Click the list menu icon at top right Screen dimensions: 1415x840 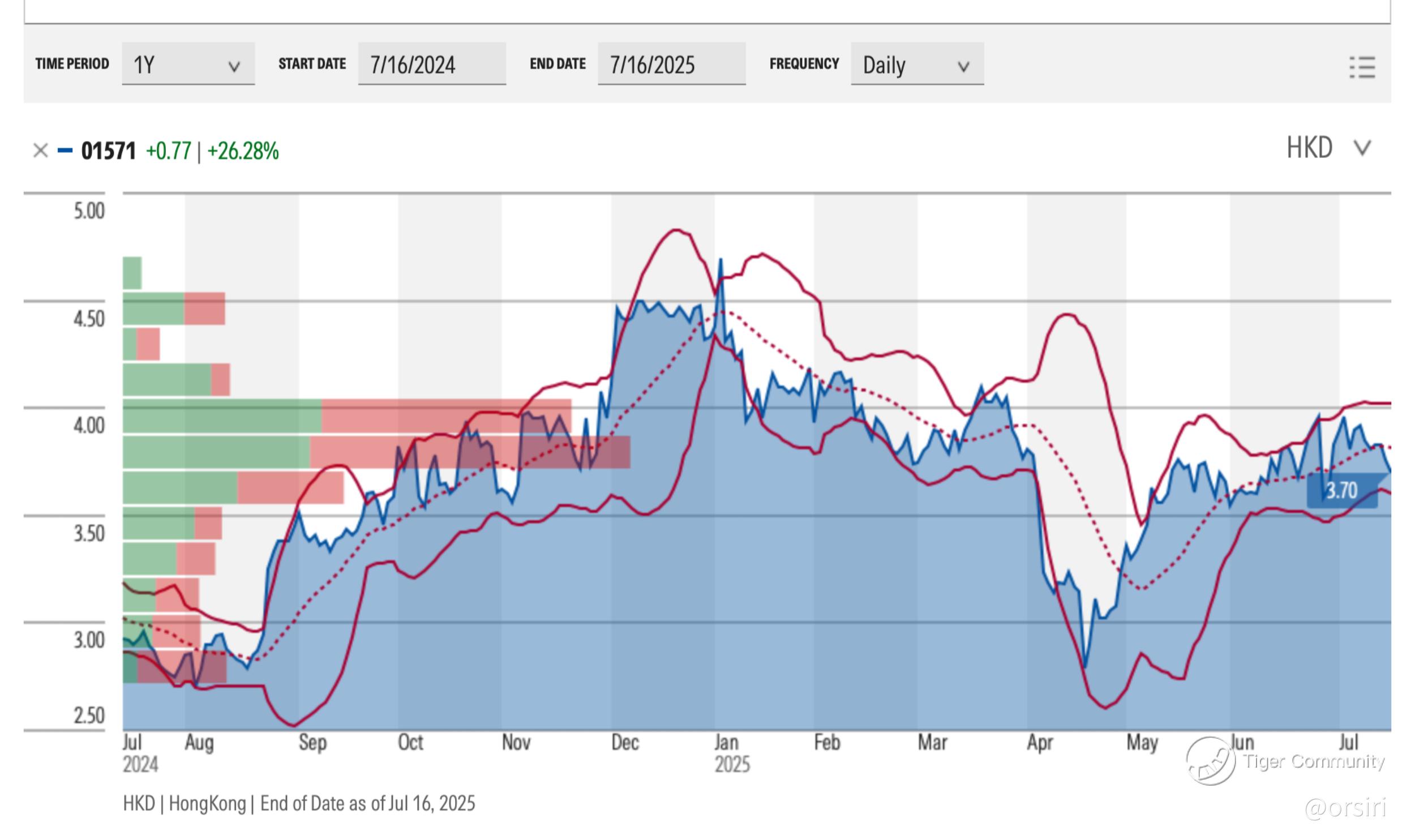point(1362,67)
